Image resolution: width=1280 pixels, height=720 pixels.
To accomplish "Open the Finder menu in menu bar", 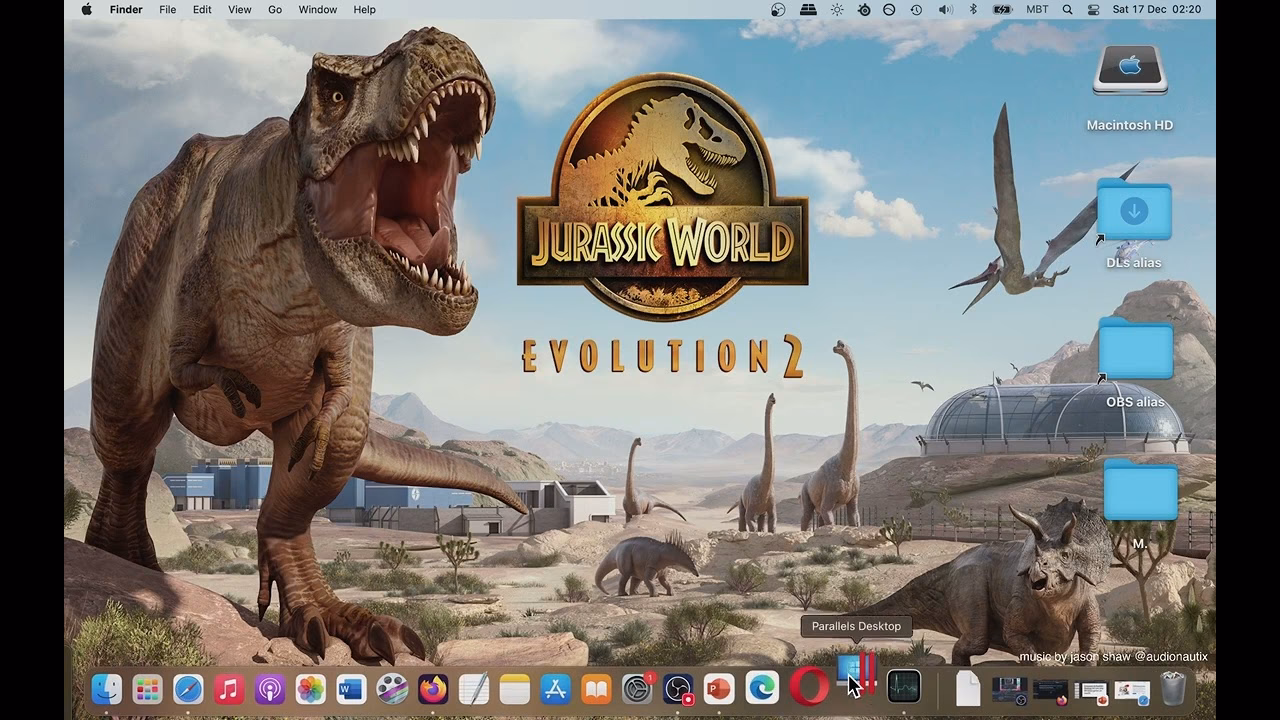I will coord(126,9).
